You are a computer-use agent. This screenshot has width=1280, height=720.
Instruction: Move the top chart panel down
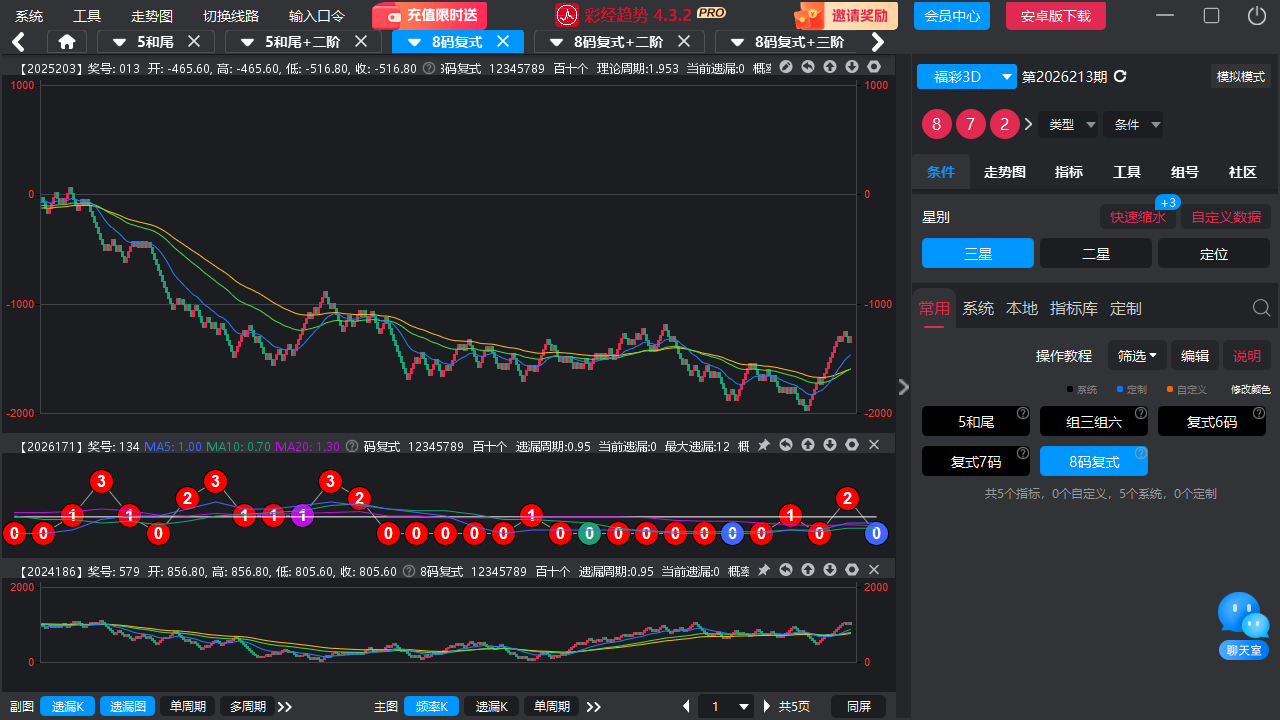852,67
